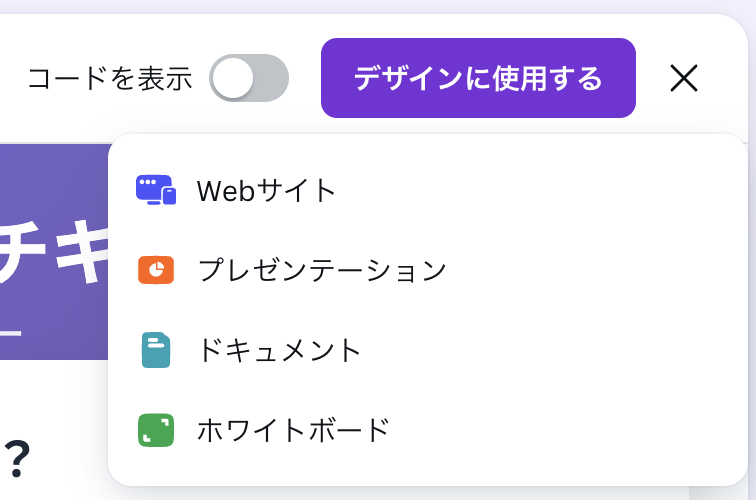This screenshot has width=756, height=500.
Task: Click the teal ドキュメント page icon
Action: 156,350
